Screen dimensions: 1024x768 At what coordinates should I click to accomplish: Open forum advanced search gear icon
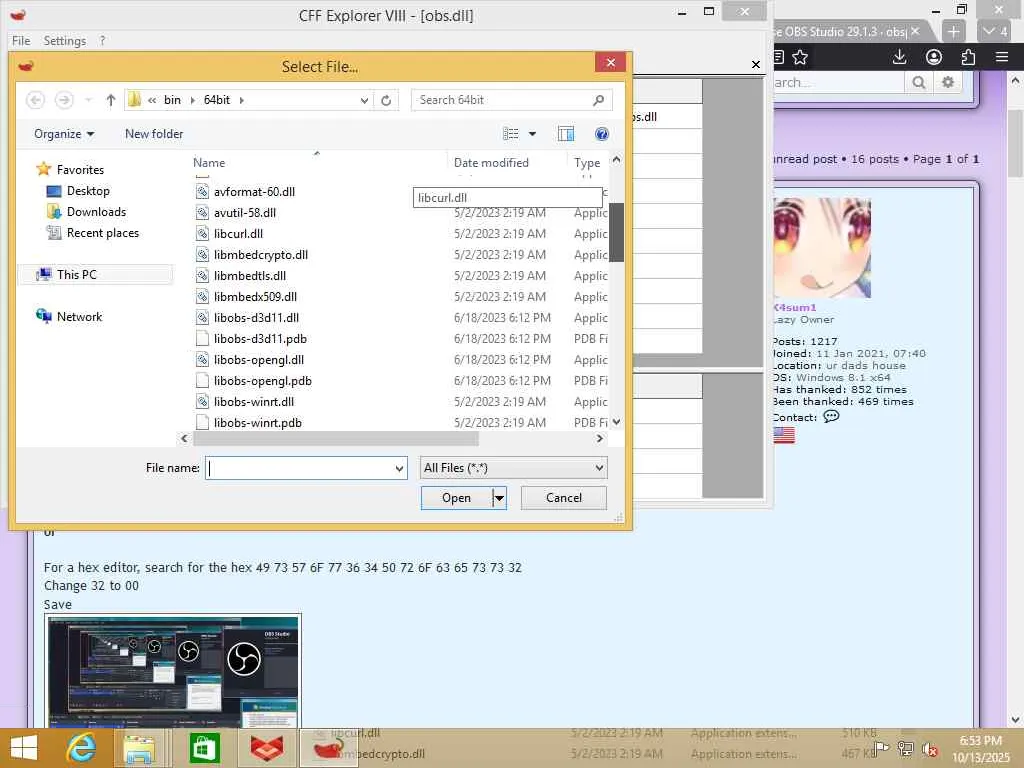(948, 82)
